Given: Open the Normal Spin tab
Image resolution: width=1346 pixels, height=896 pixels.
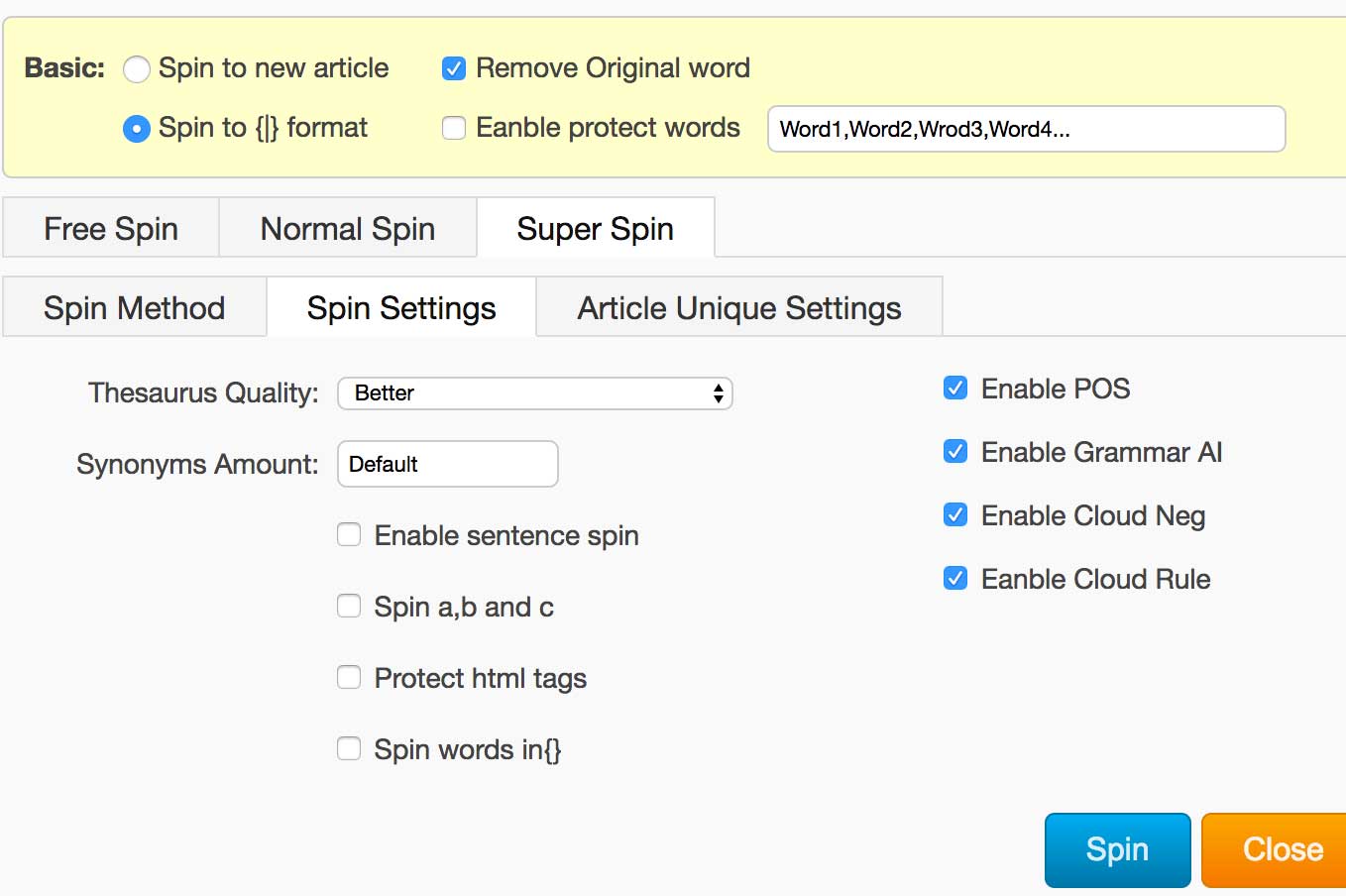Looking at the screenshot, I should pos(348,229).
